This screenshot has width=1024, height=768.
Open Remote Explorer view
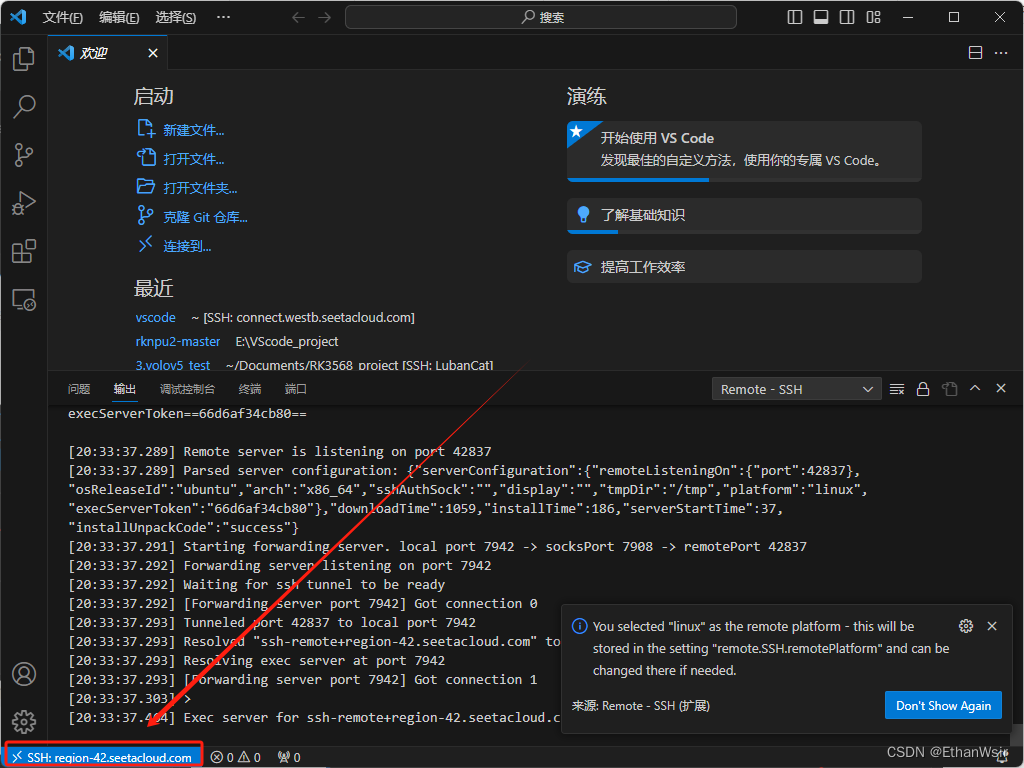pyautogui.click(x=24, y=300)
